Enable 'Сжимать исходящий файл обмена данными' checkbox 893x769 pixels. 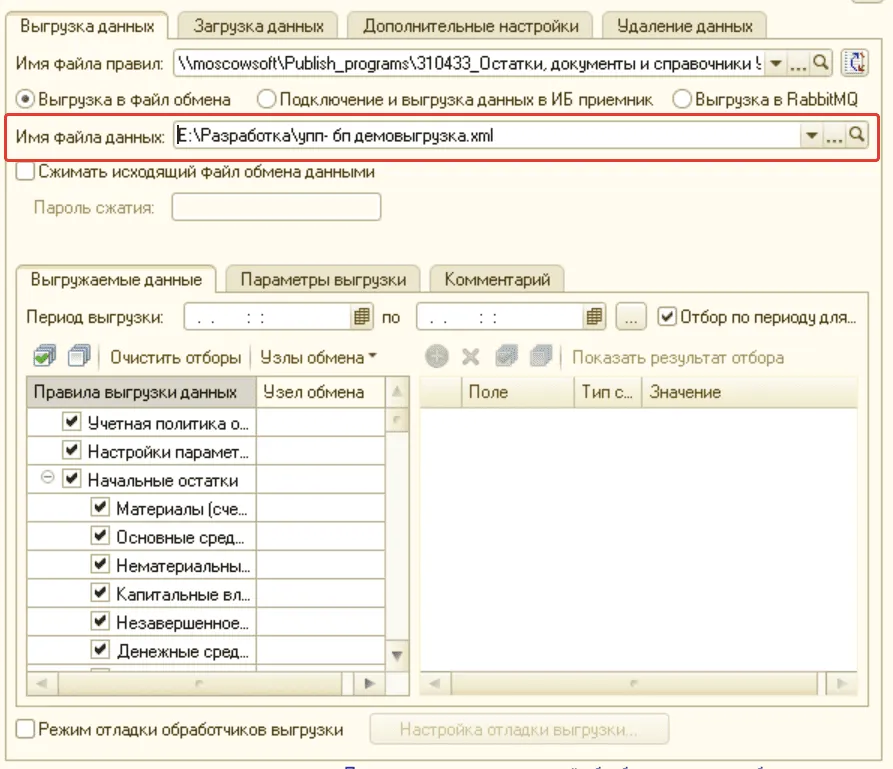coord(26,172)
